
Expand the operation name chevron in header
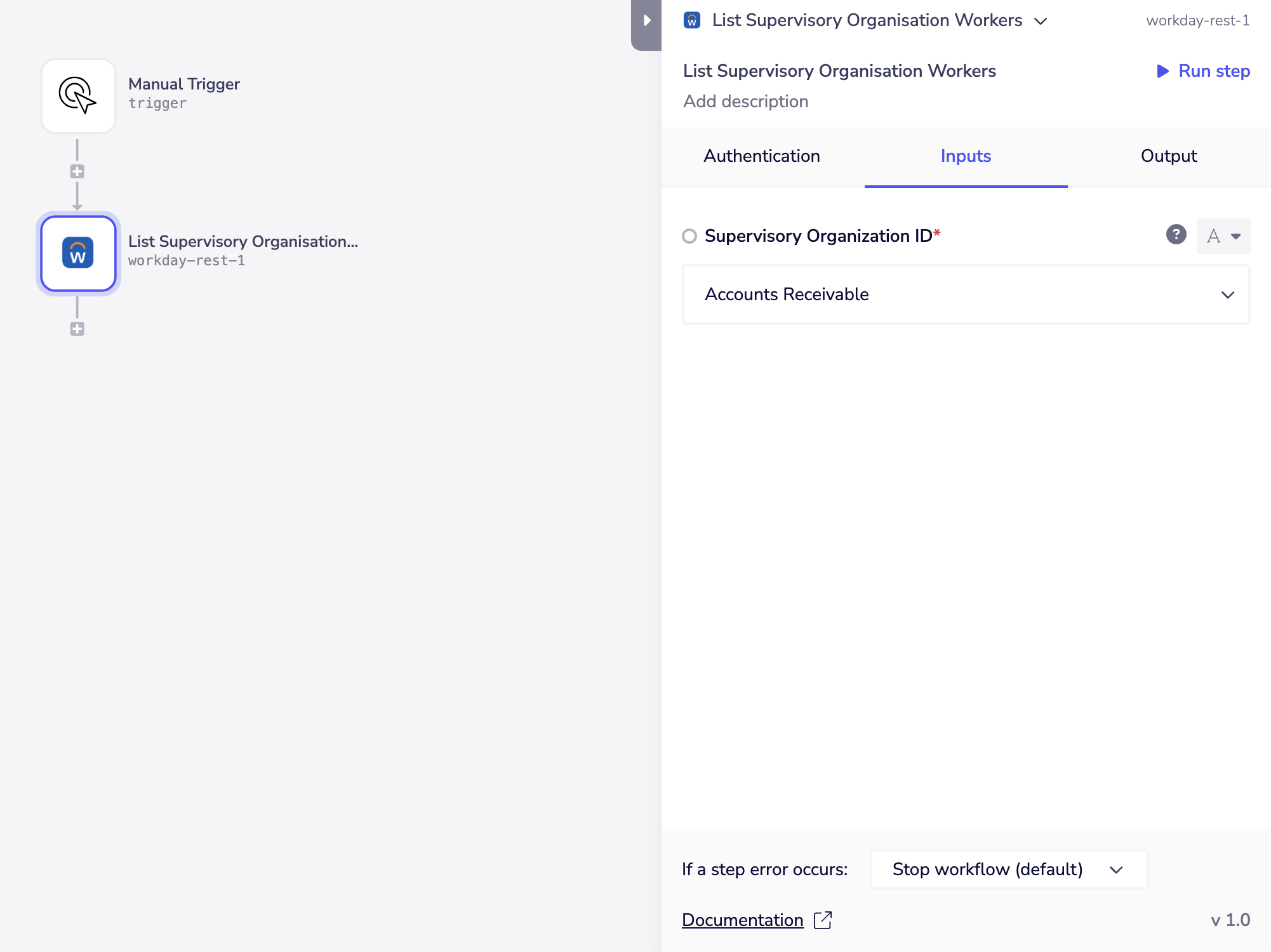[x=1041, y=21]
